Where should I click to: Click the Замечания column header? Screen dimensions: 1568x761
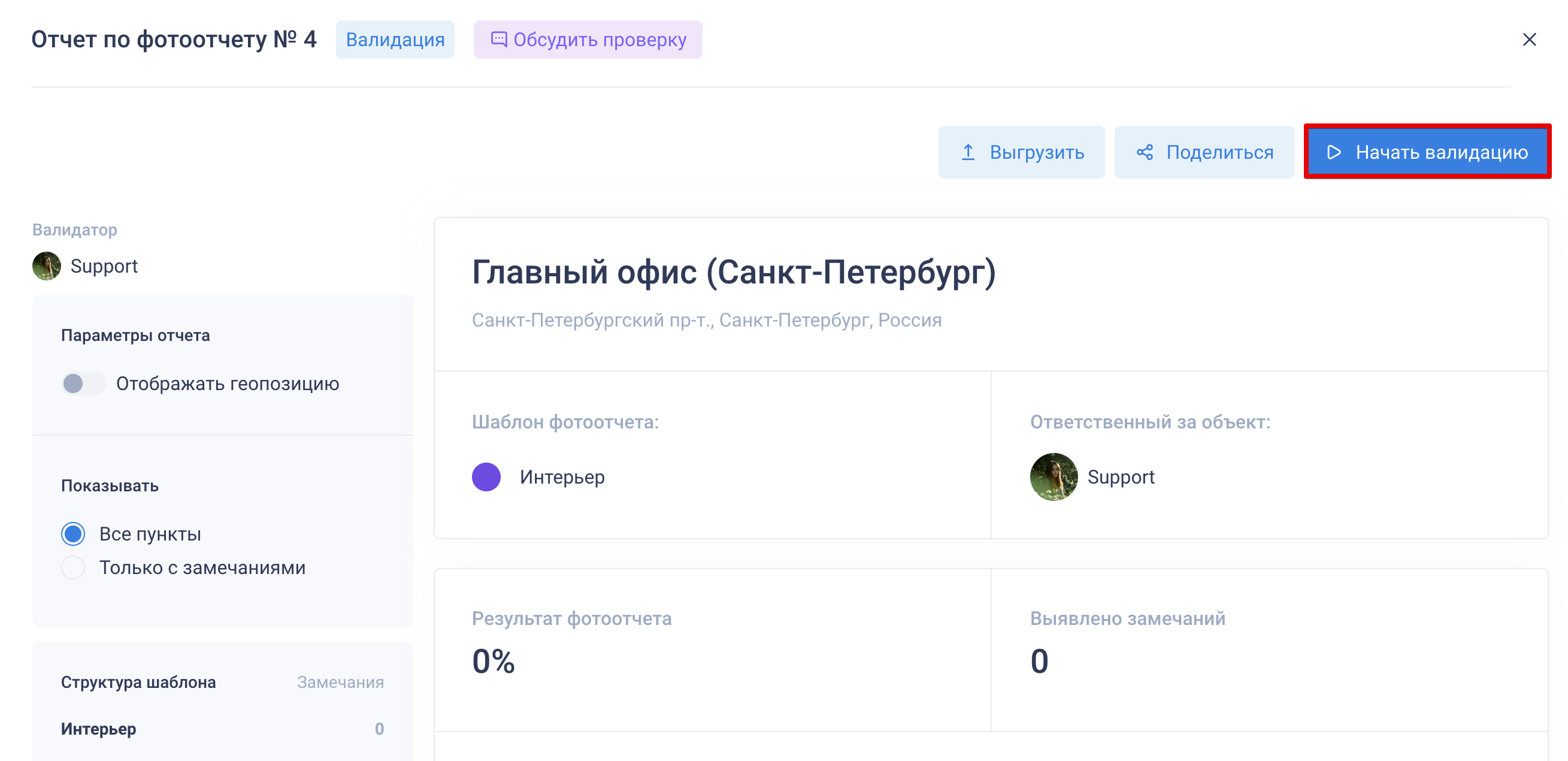coord(340,682)
